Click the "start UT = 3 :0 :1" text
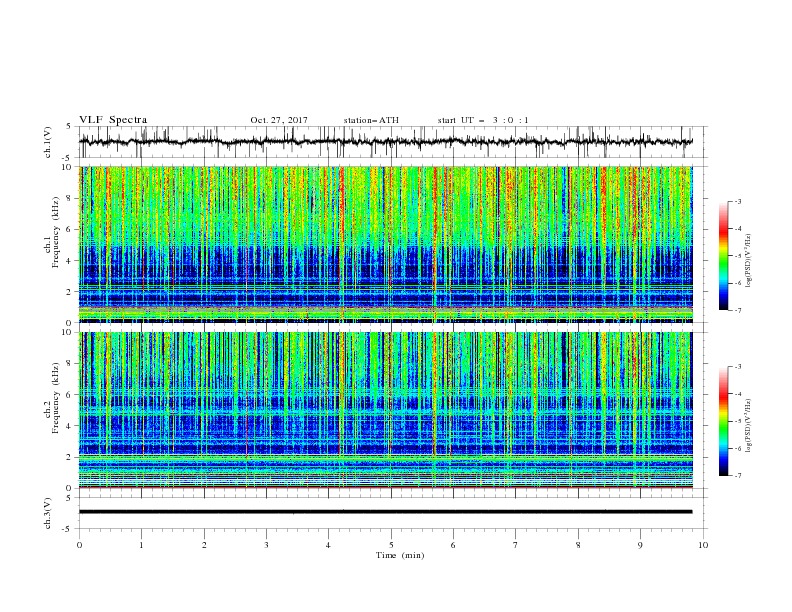Viewport: 792px width, 612px height. [x=483, y=120]
